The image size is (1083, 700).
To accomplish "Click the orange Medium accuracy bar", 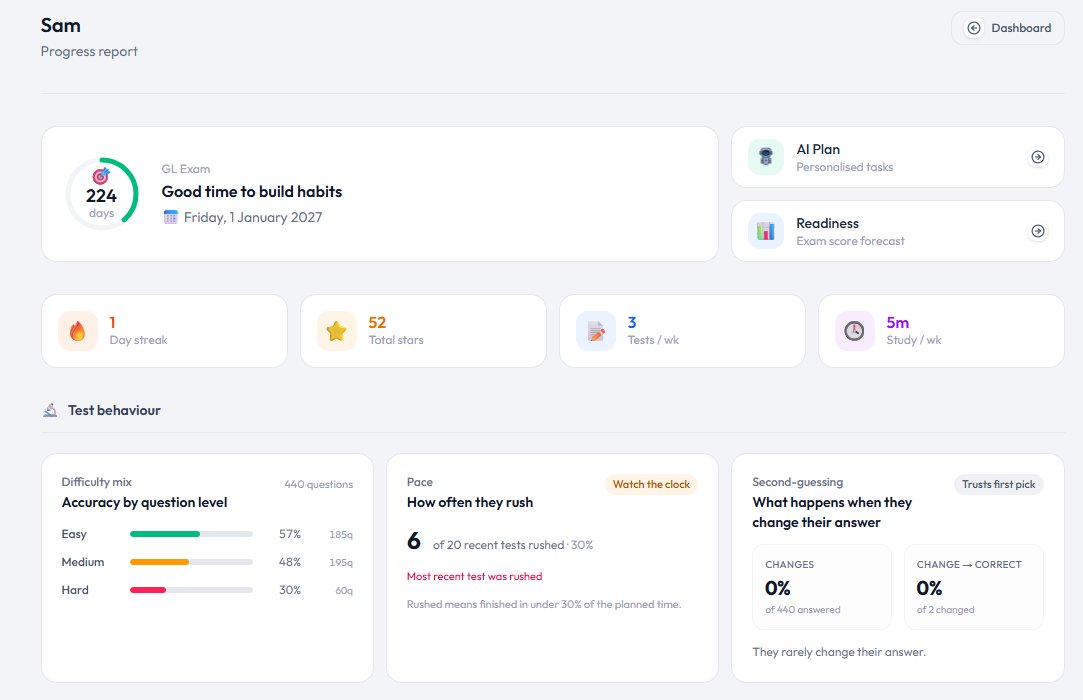I will click(160, 562).
